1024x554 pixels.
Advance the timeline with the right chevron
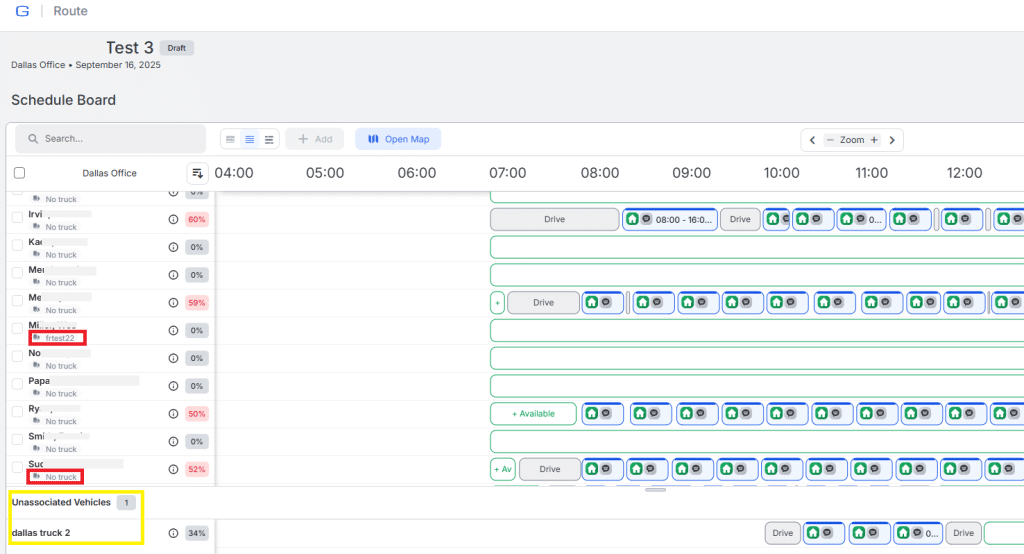(x=892, y=140)
